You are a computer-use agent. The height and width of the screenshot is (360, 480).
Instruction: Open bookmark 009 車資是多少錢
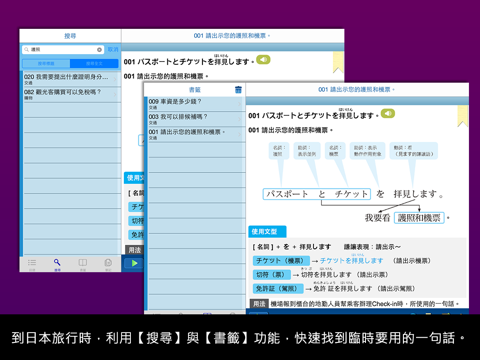click(x=196, y=104)
